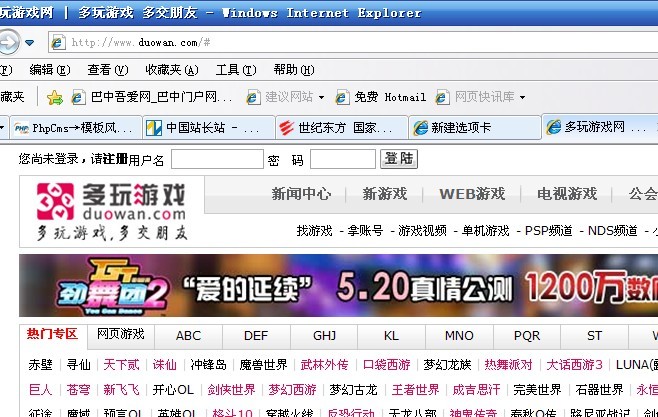658x417 pixels.
Task: Open the recent pages dropdown arrow
Action: [29, 42]
